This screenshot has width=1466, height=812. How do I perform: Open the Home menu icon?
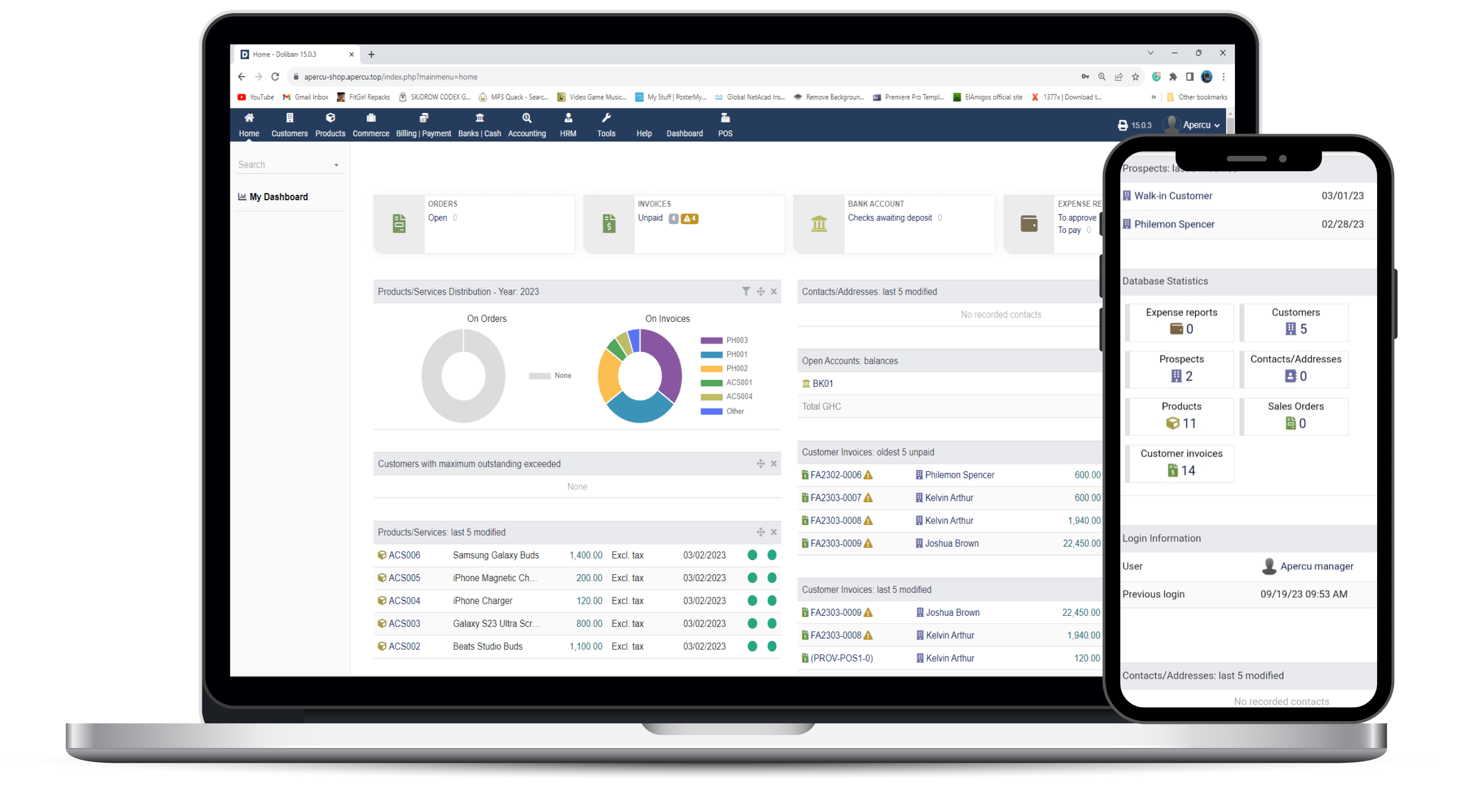[x=249, y=118]
